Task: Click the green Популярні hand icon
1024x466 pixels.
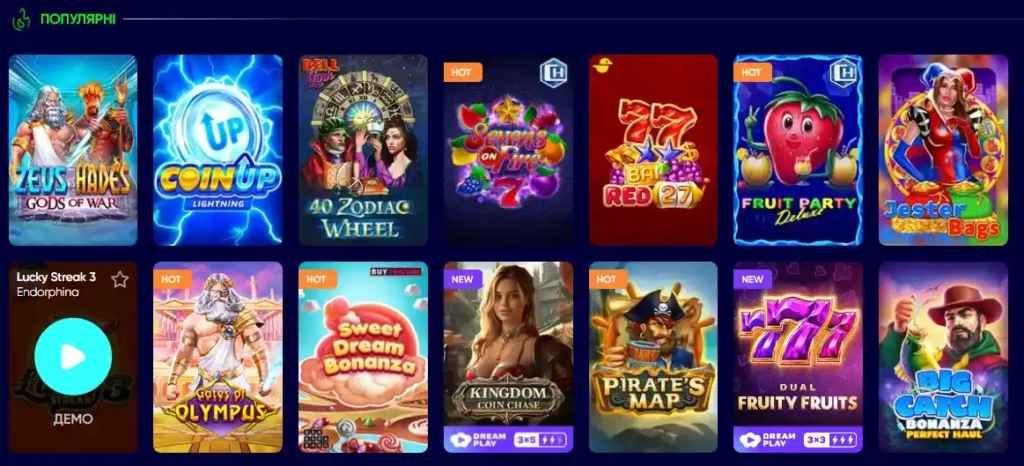Action: tap(21, 19)
